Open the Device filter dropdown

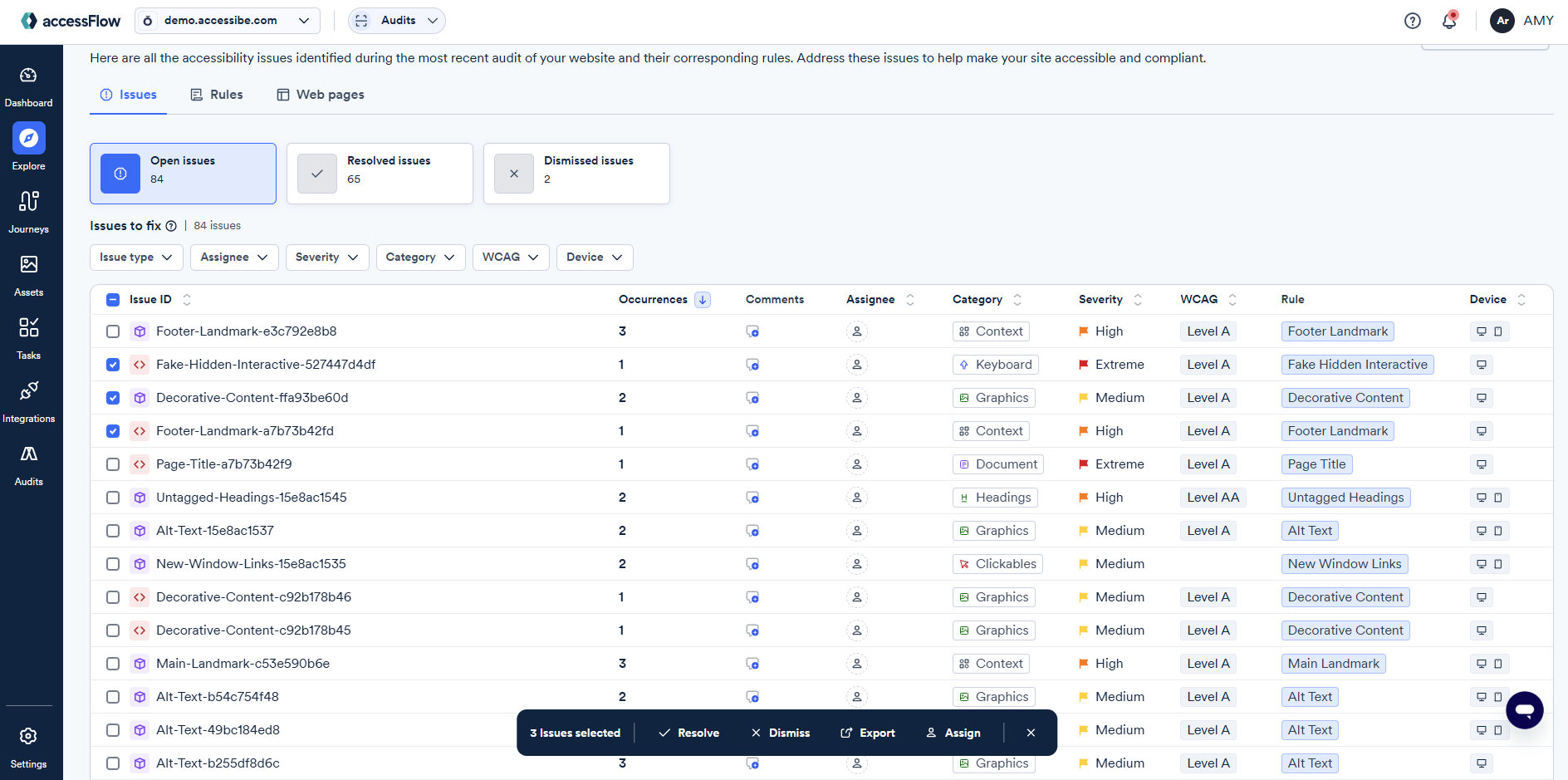tap(595, 258)
